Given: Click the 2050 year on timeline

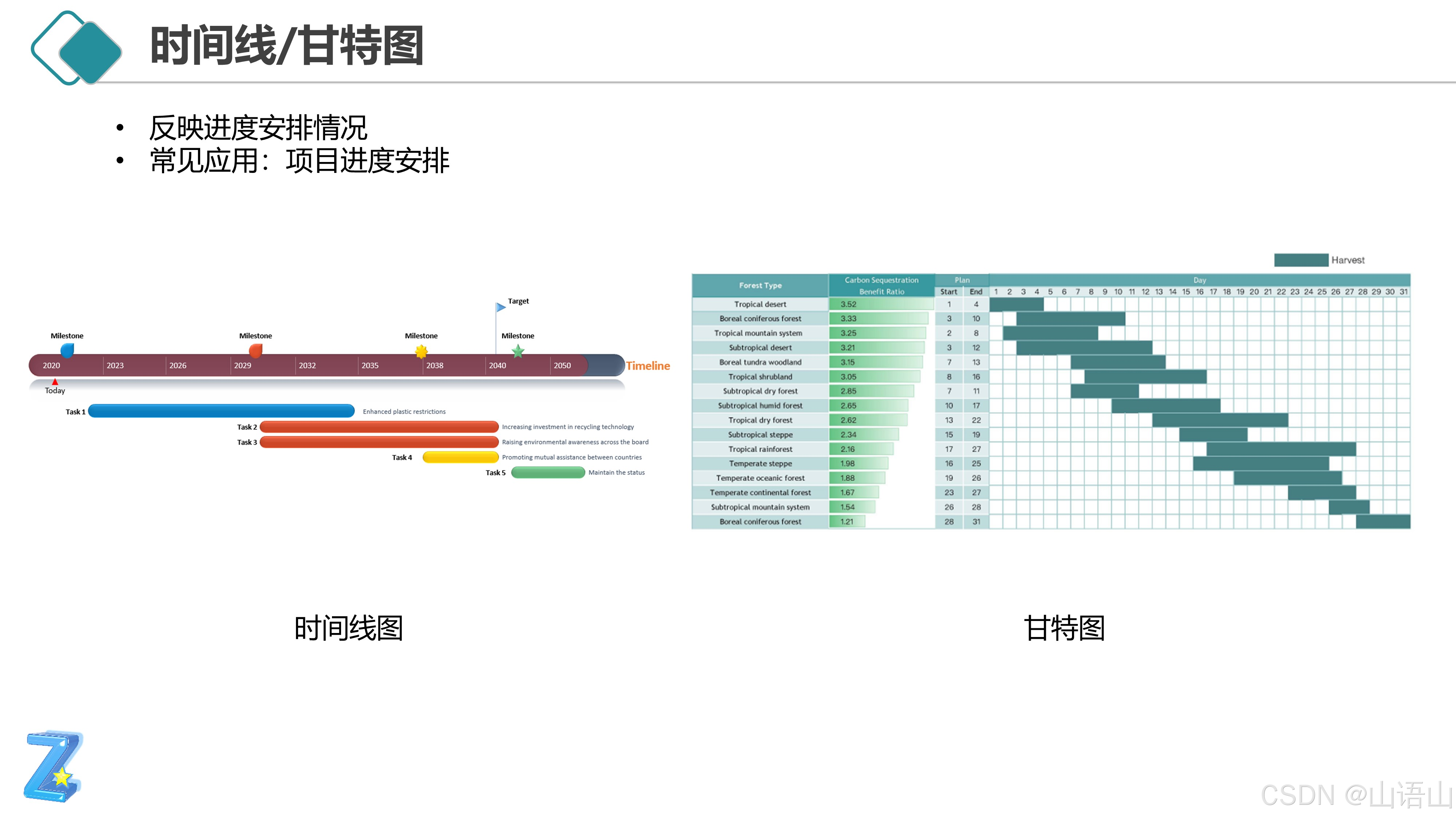Looking at the screenshot, I should [x=562, y=365].
